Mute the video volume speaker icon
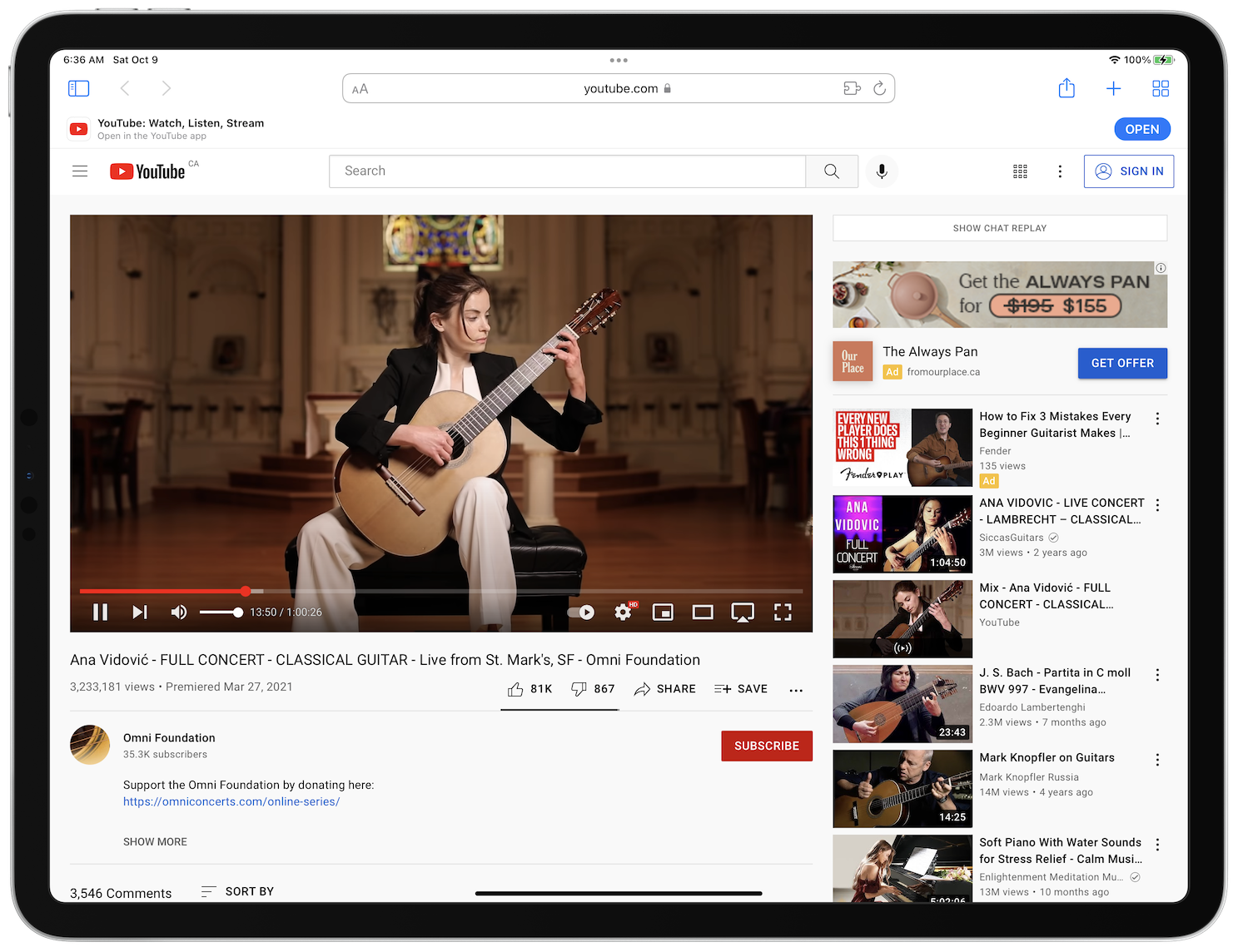The image size is (1238, 952). (178, 612)
